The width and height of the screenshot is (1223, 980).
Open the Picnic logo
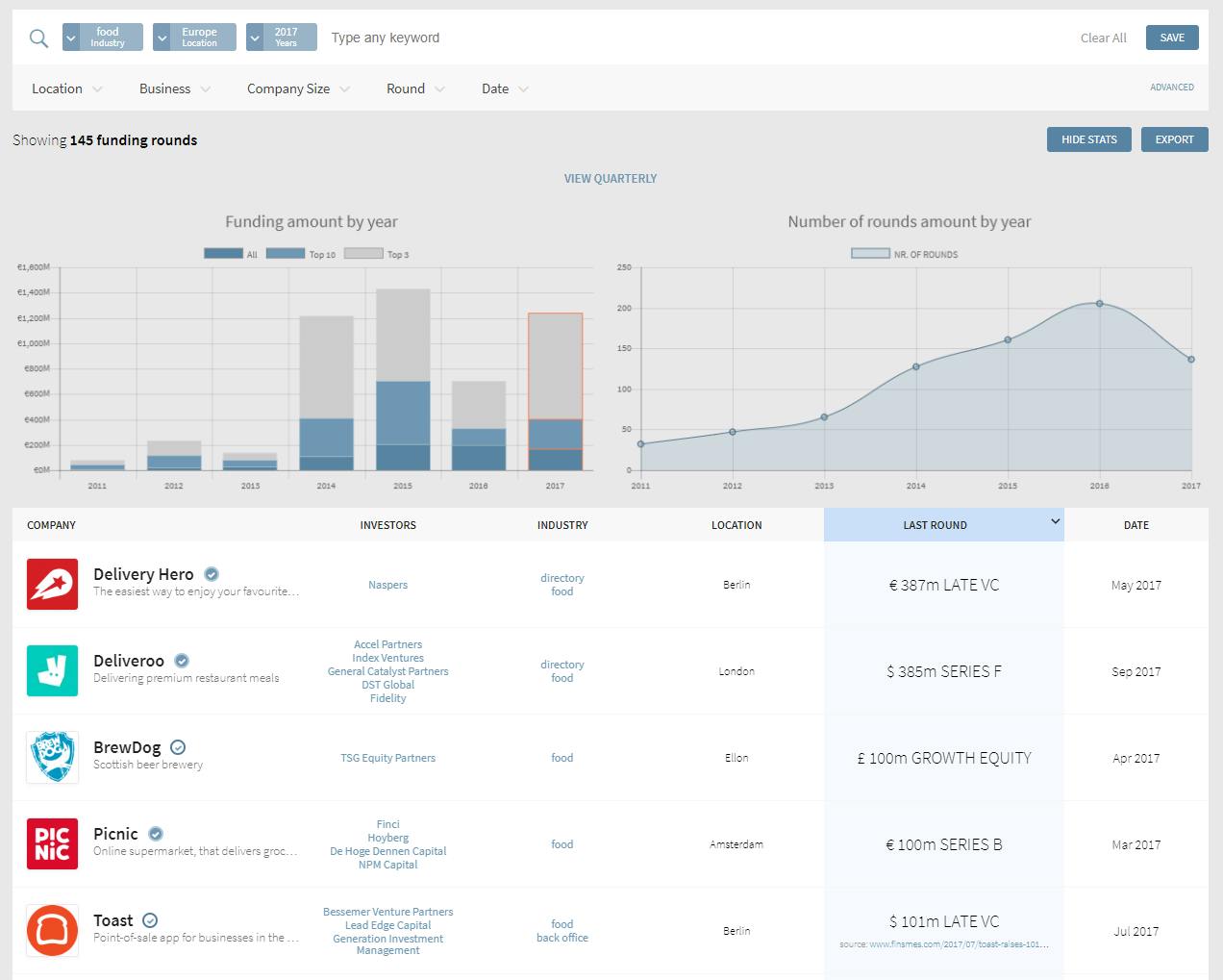pos(52,843)
